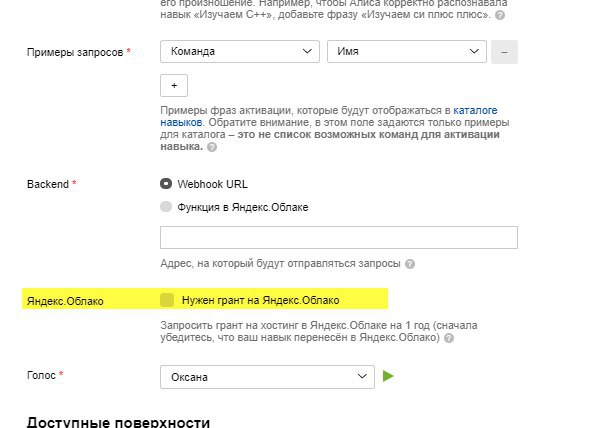Image resolution: width=606 pixels, height=428 pixels.
Task: Add a new example request with plus
Action: (x=174, y=85)
